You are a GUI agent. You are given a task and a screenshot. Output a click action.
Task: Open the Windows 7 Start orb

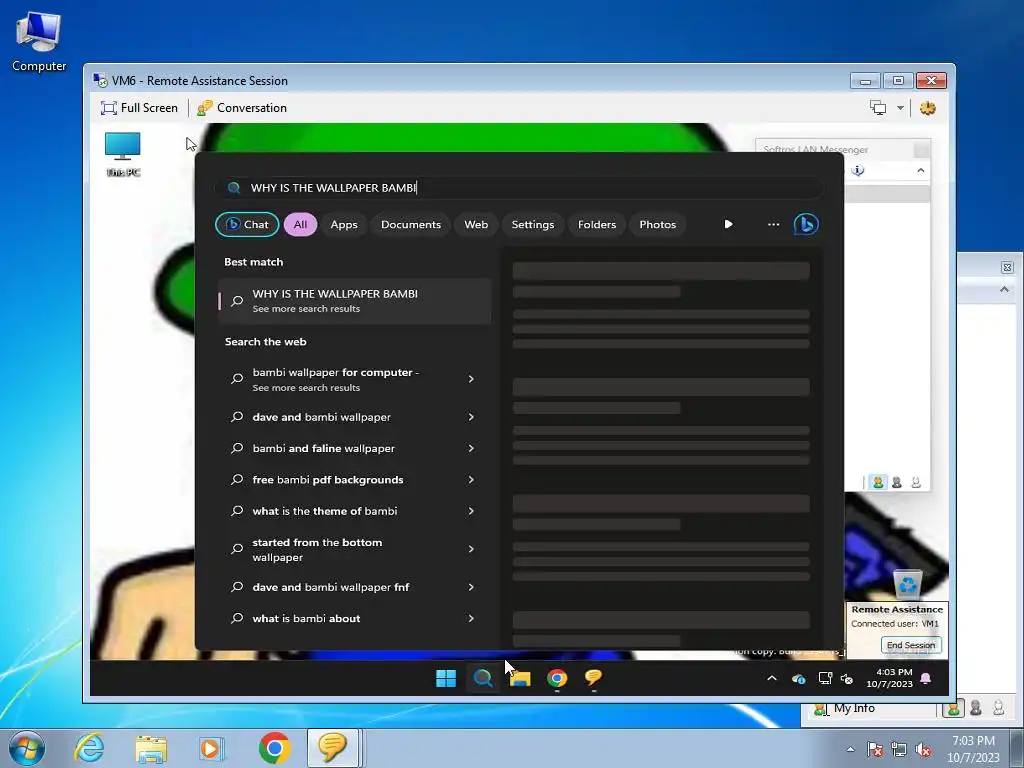click(27, 748)
